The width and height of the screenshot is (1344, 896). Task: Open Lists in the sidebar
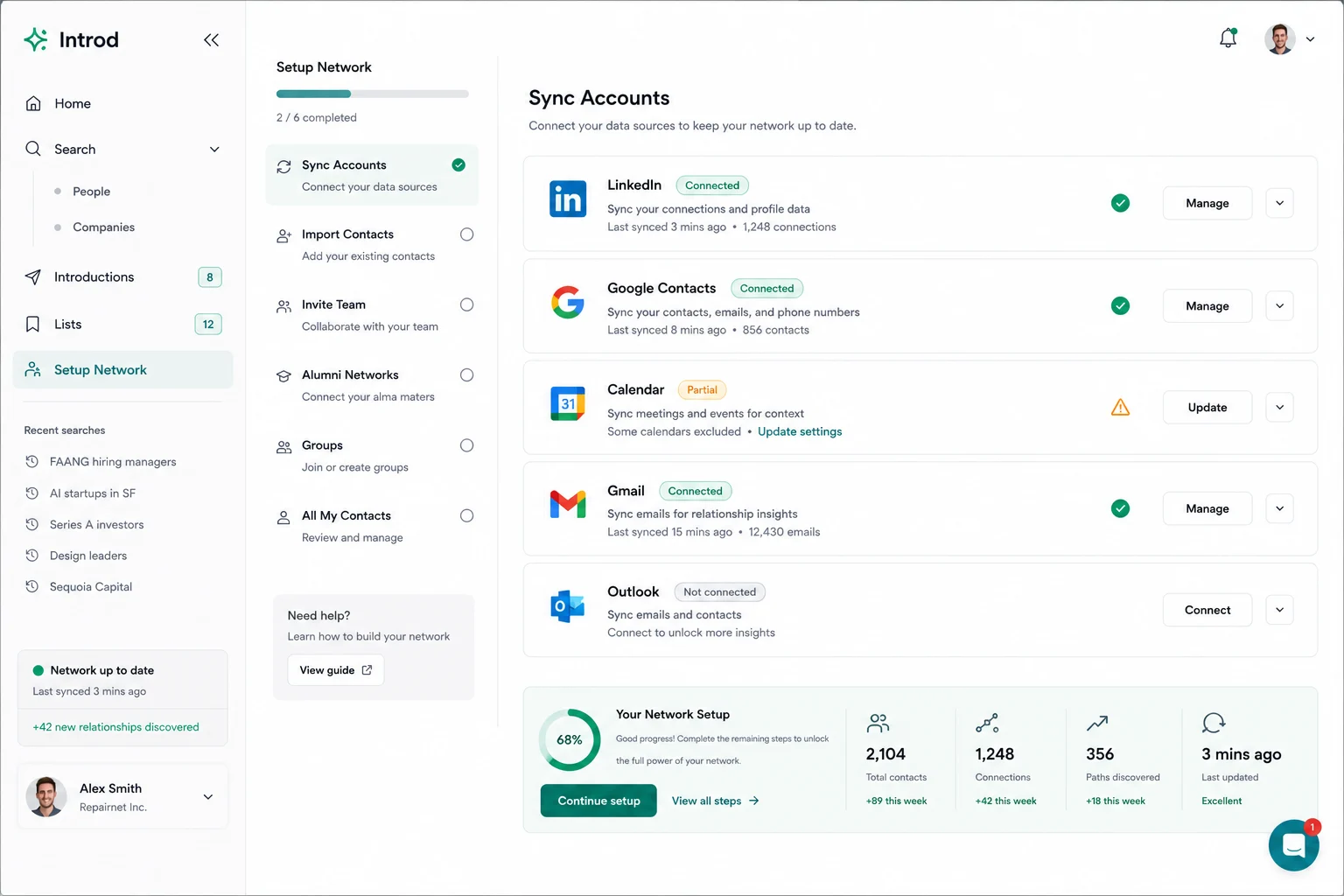[122, 324]
